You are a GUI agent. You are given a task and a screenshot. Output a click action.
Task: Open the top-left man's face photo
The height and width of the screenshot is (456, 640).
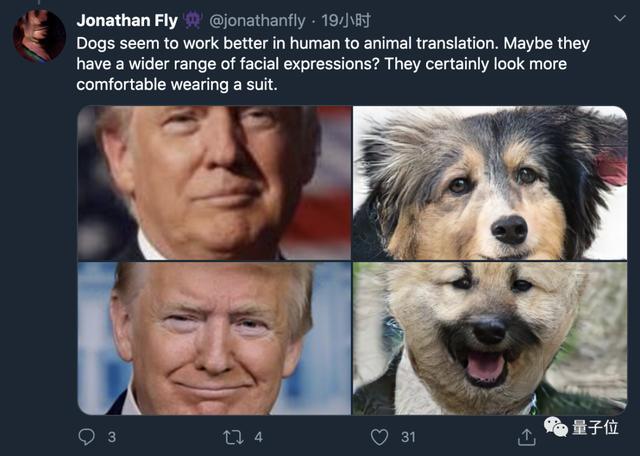[214, 182]
